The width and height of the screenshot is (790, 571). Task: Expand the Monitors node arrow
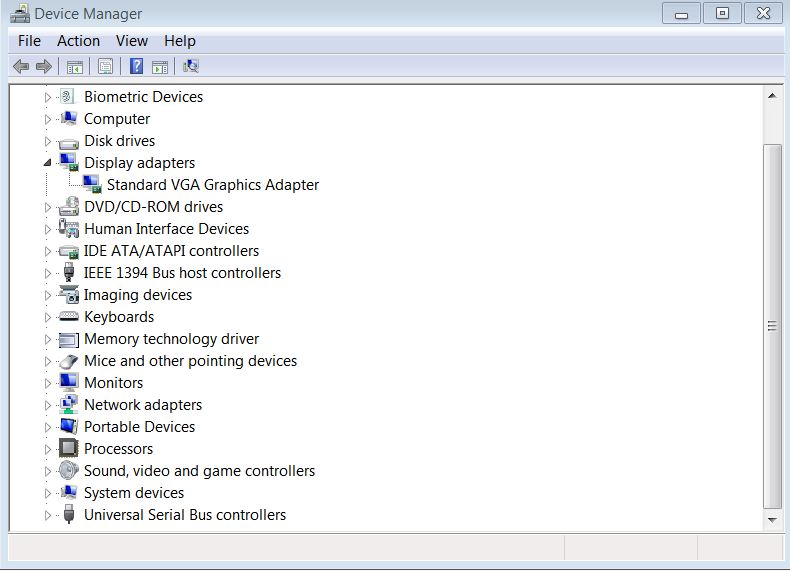(x=47, y=383)
